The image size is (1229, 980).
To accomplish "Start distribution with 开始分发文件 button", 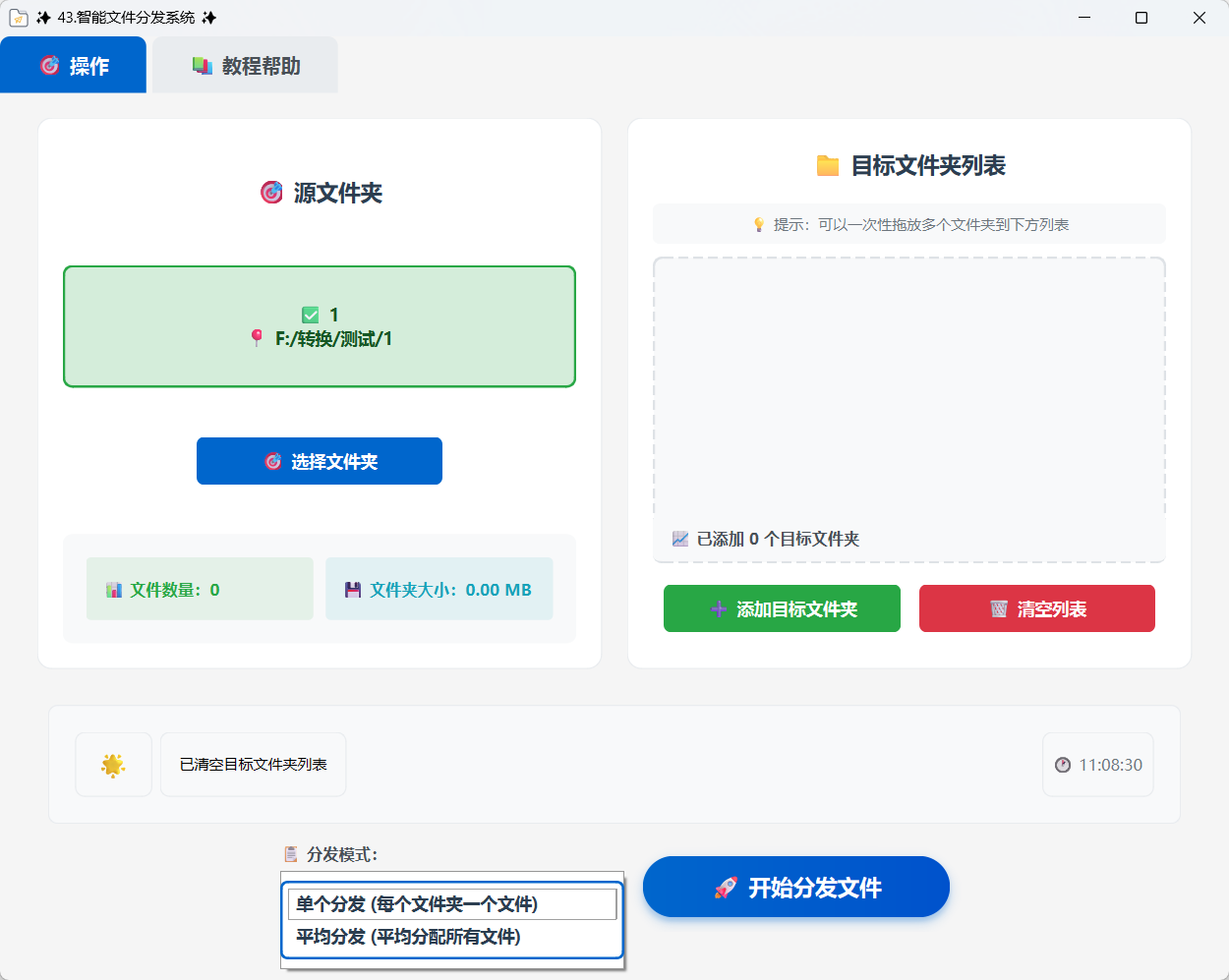I will (795, 888).
